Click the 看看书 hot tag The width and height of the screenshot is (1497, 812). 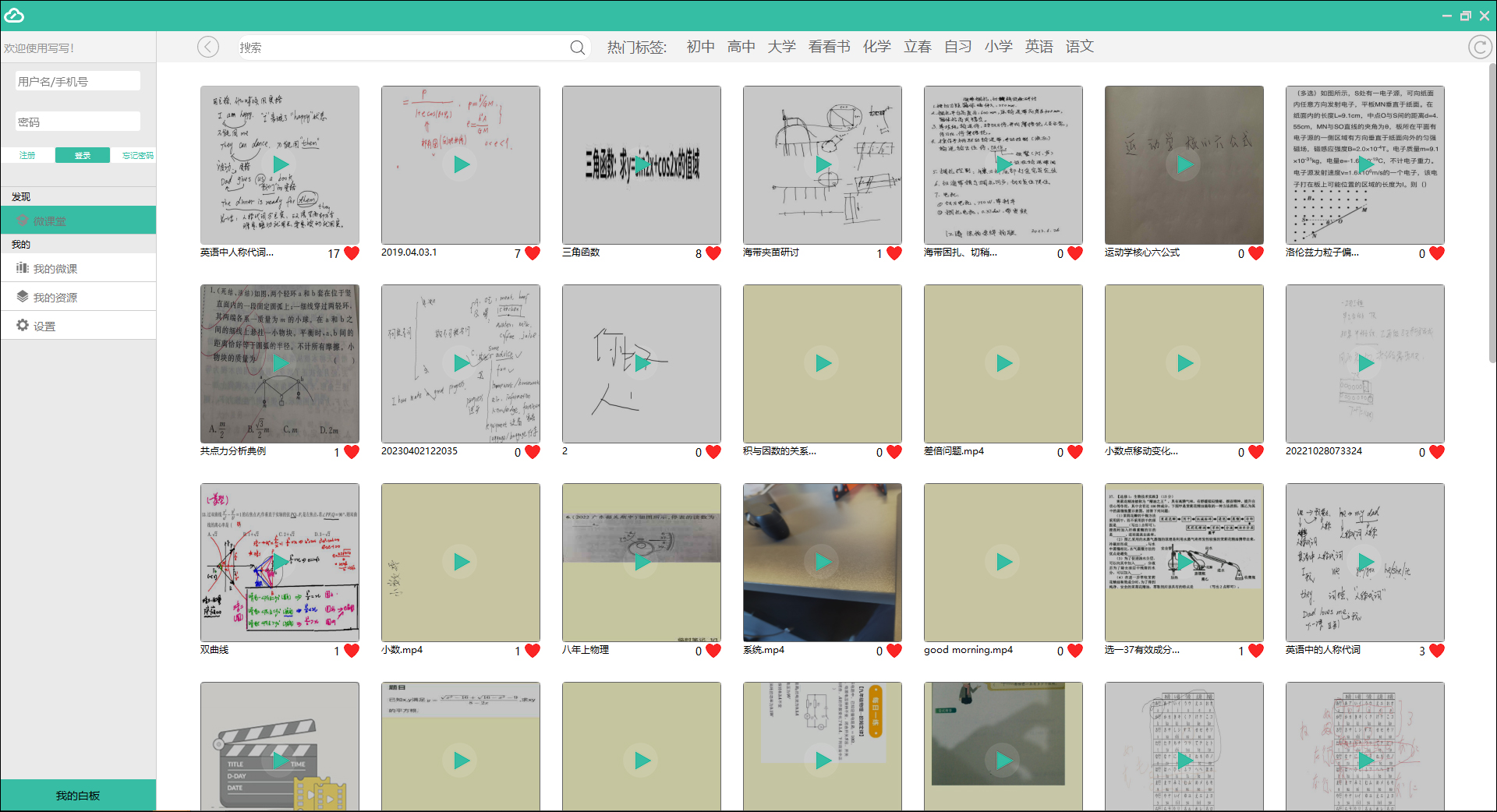click(x=830, y=47)
